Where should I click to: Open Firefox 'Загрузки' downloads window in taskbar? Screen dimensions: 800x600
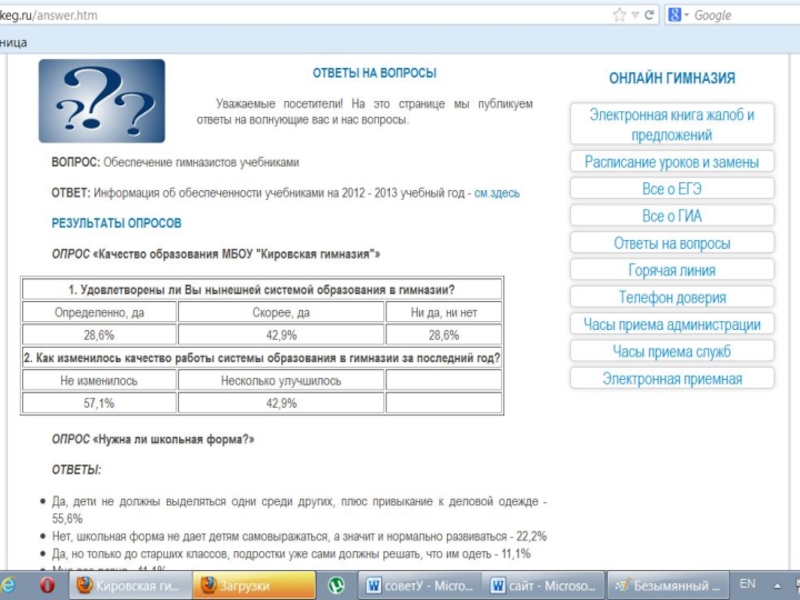pos(254,585)
